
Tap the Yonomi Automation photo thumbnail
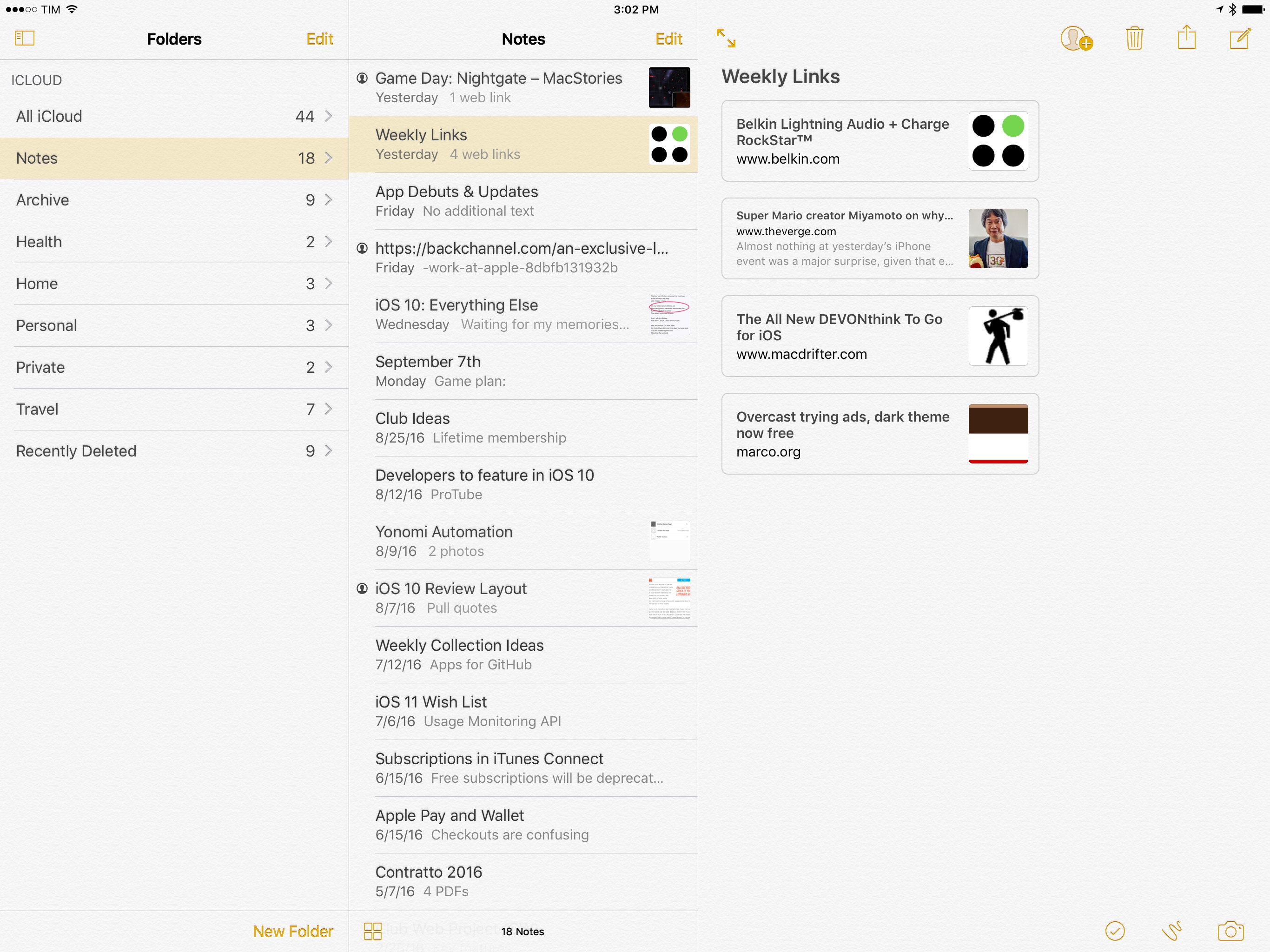click(669, 542)
